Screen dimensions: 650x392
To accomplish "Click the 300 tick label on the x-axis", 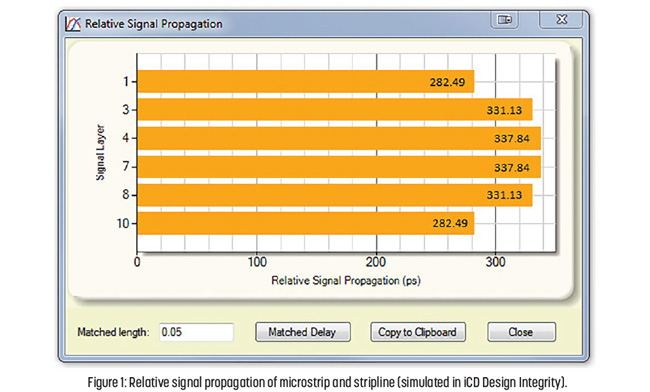I will click(x=496, y=262).
